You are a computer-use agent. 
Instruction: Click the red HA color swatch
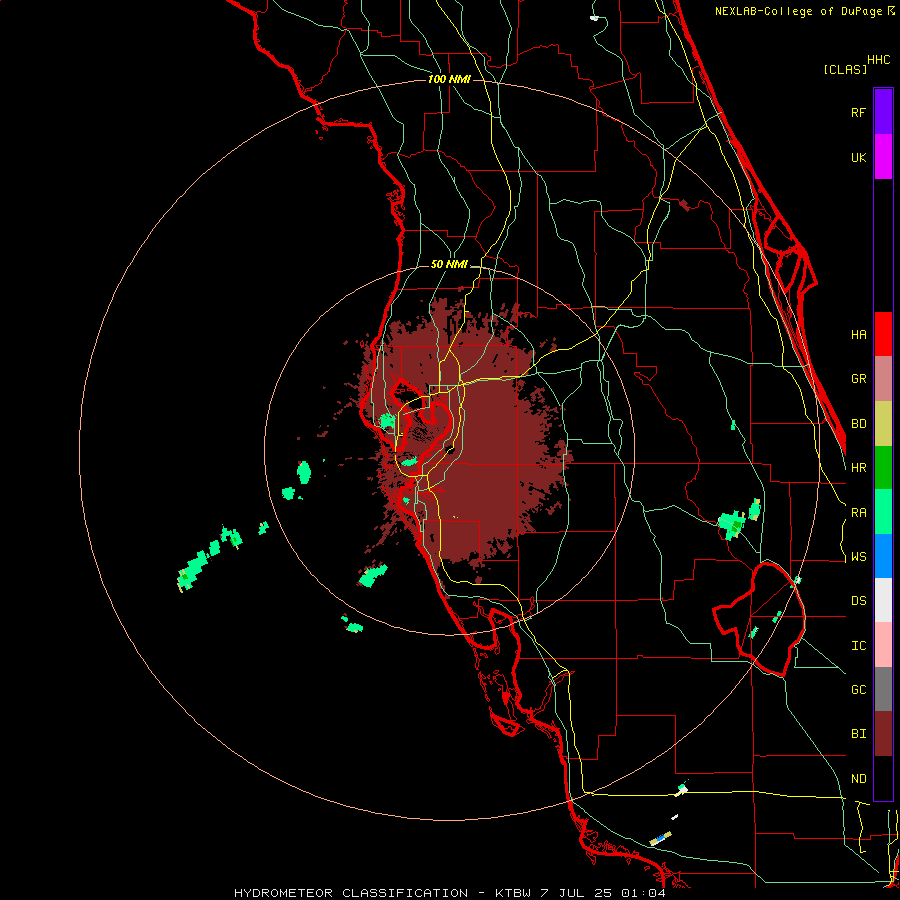tap(883, 334)
